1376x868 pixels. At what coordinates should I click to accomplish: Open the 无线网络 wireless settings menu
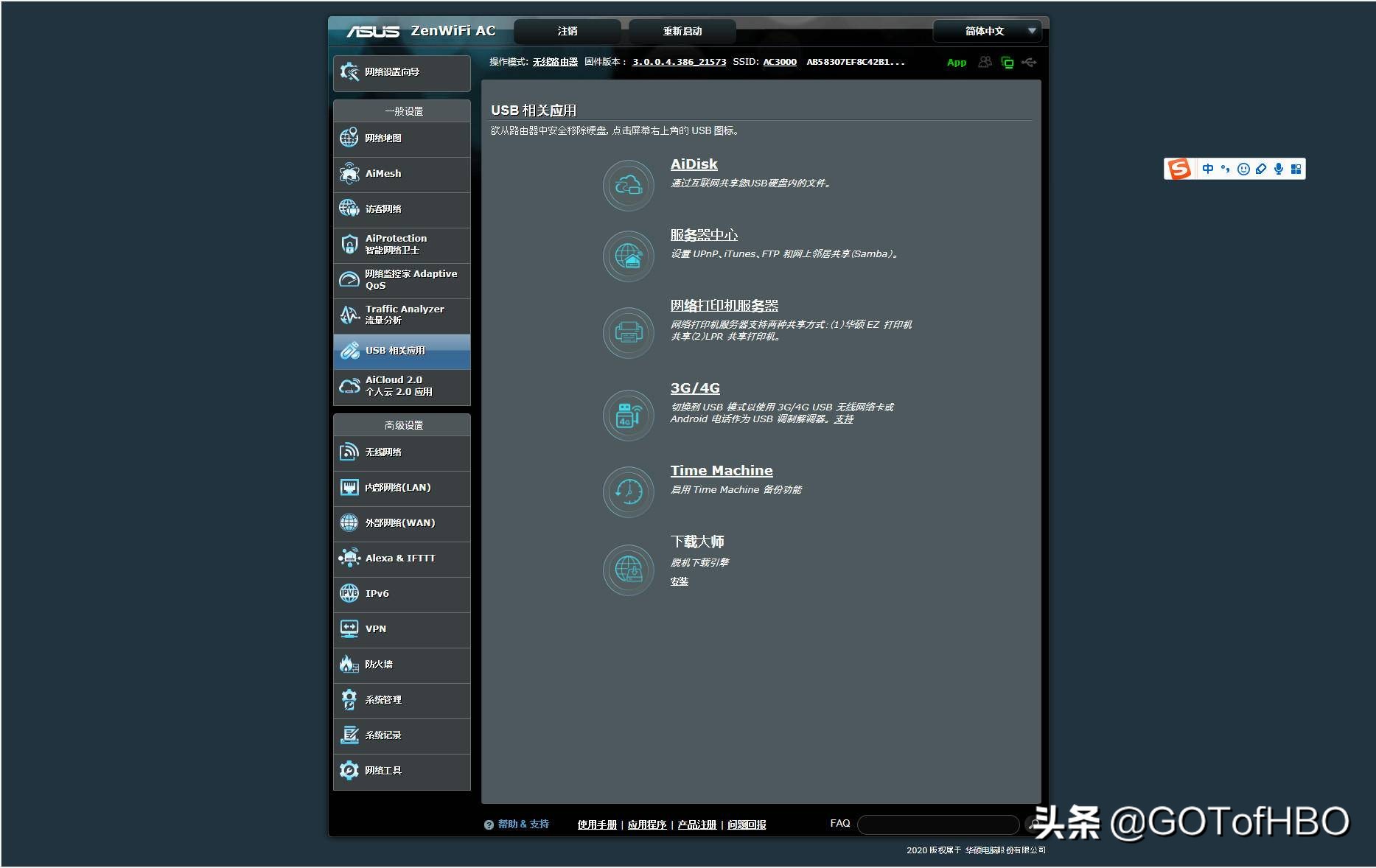(x=402, y=452)
